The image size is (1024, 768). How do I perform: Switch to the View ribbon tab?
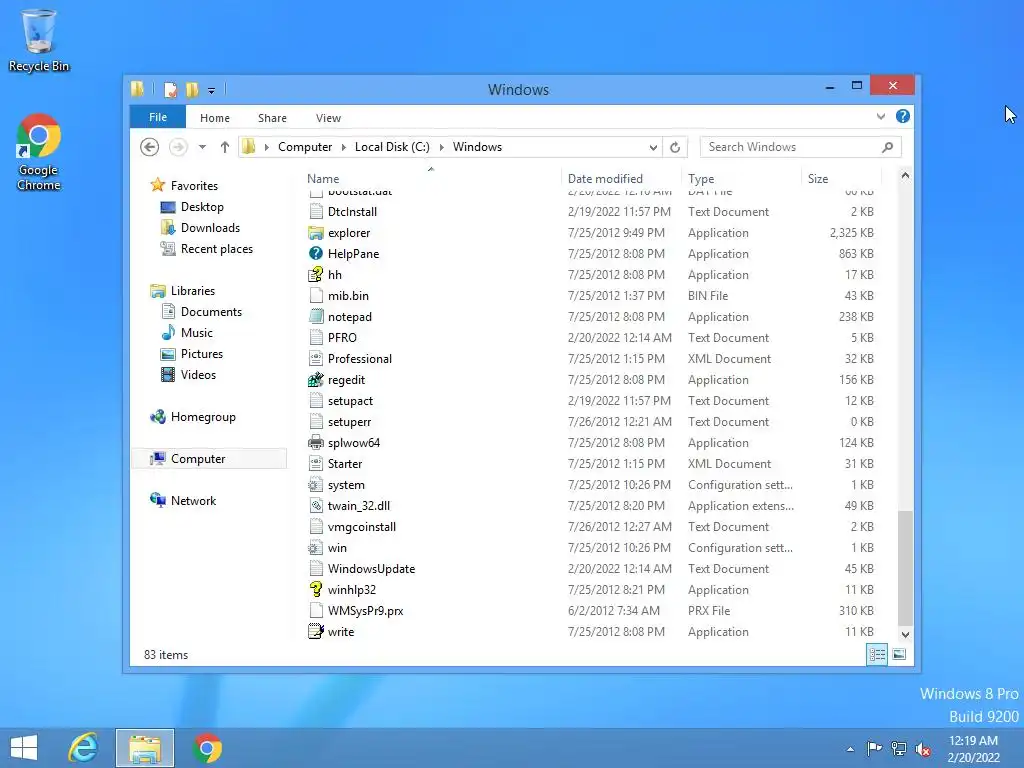click(x=328, y=118)
